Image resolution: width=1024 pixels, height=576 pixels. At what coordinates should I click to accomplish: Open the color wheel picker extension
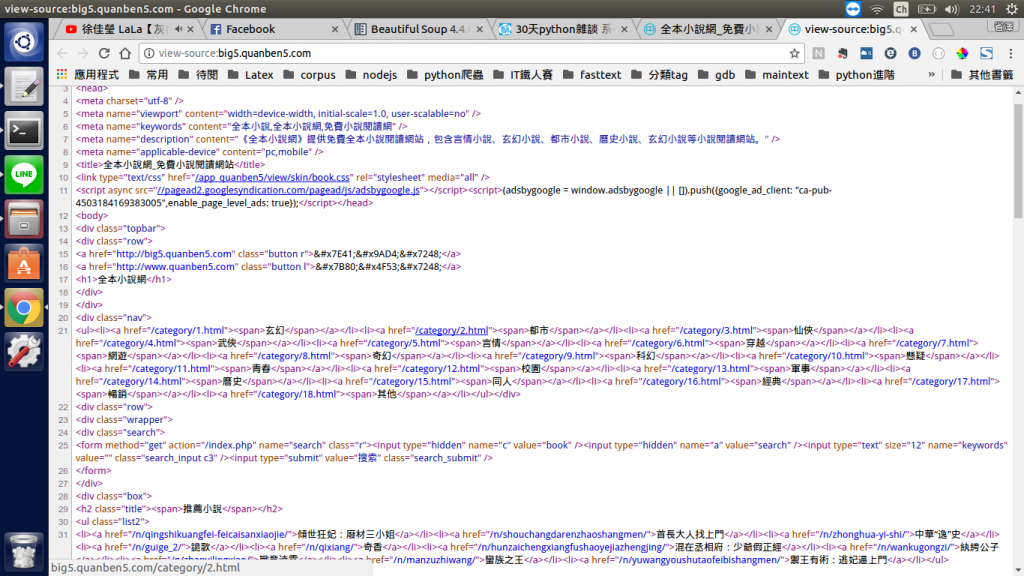tap(962, 53)
